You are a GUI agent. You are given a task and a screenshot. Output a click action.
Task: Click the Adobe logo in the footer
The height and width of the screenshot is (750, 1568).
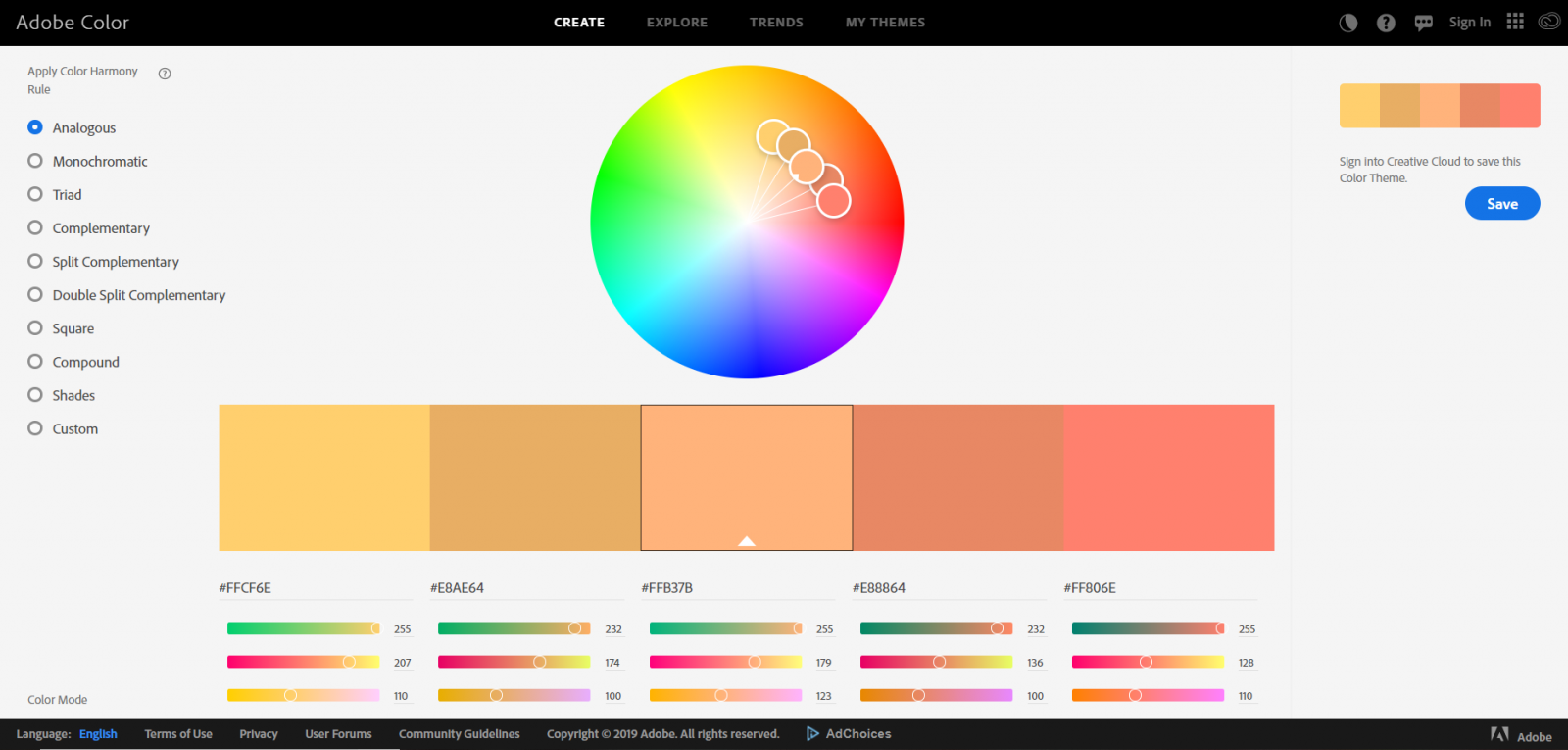click(1499, 734)
